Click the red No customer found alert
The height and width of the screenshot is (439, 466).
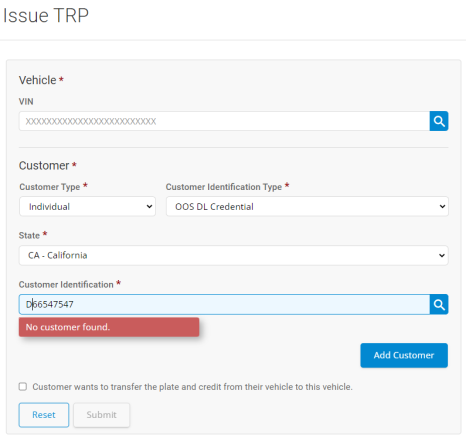pos(109,327)
